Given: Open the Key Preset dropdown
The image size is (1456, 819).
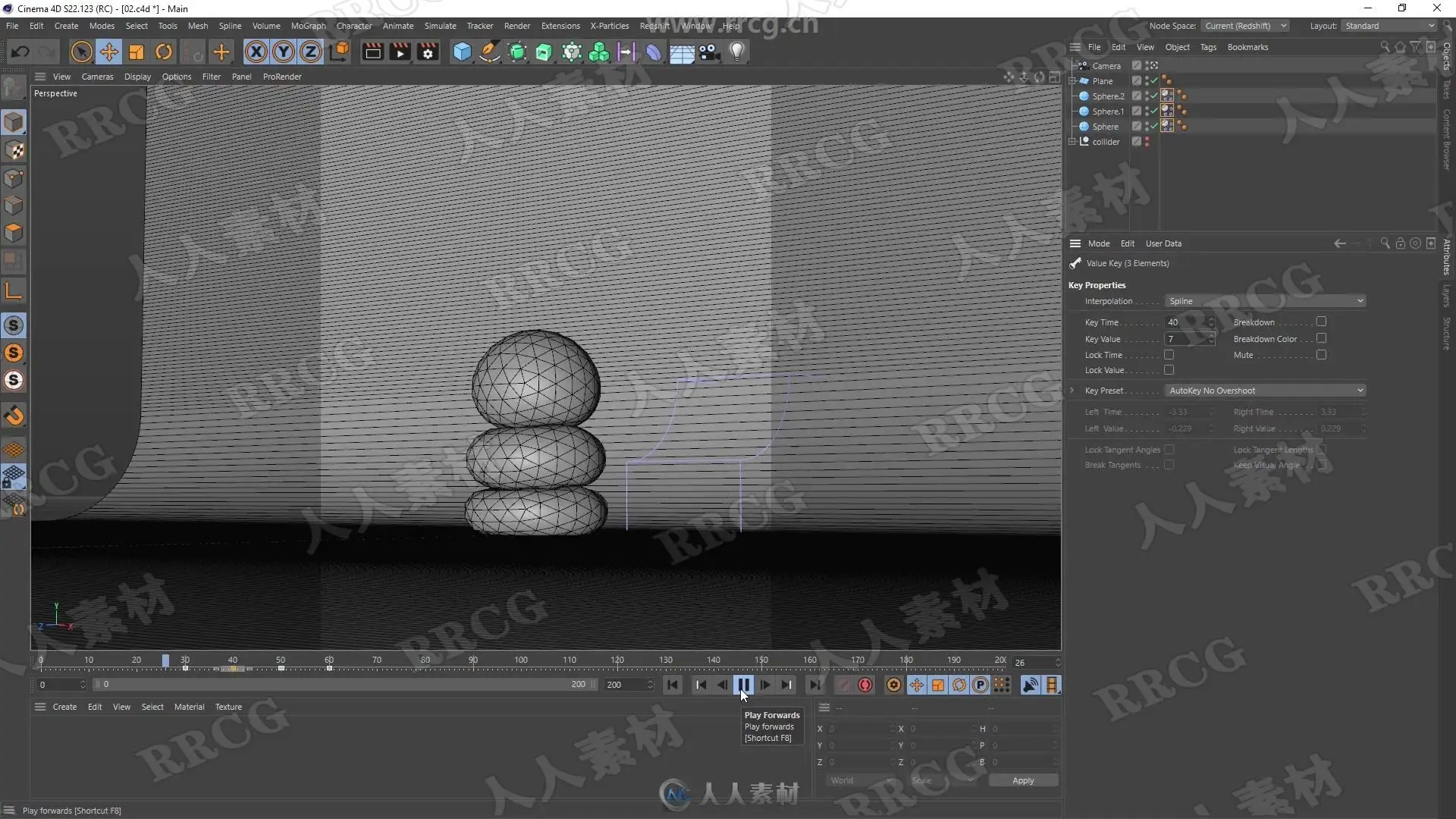Looking at the screenshot, I should point(1265,391).
